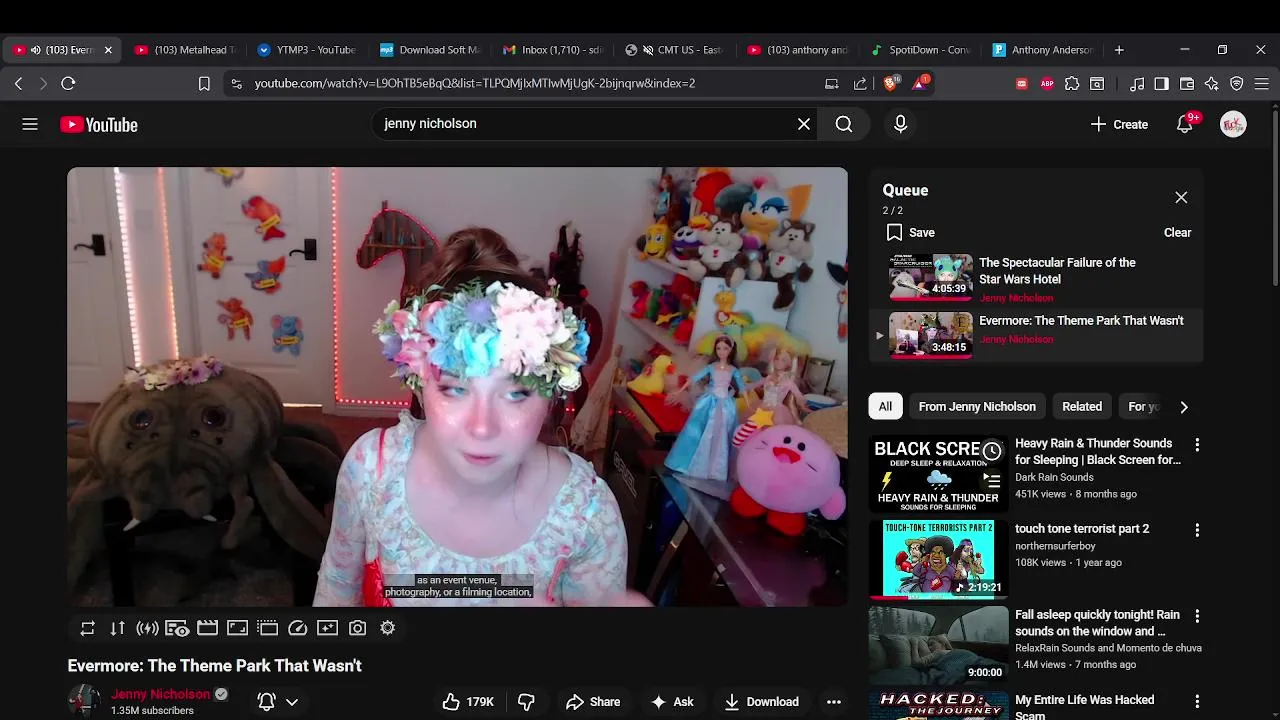Toggle volume boost lightning icon under player

pos(148,628)
